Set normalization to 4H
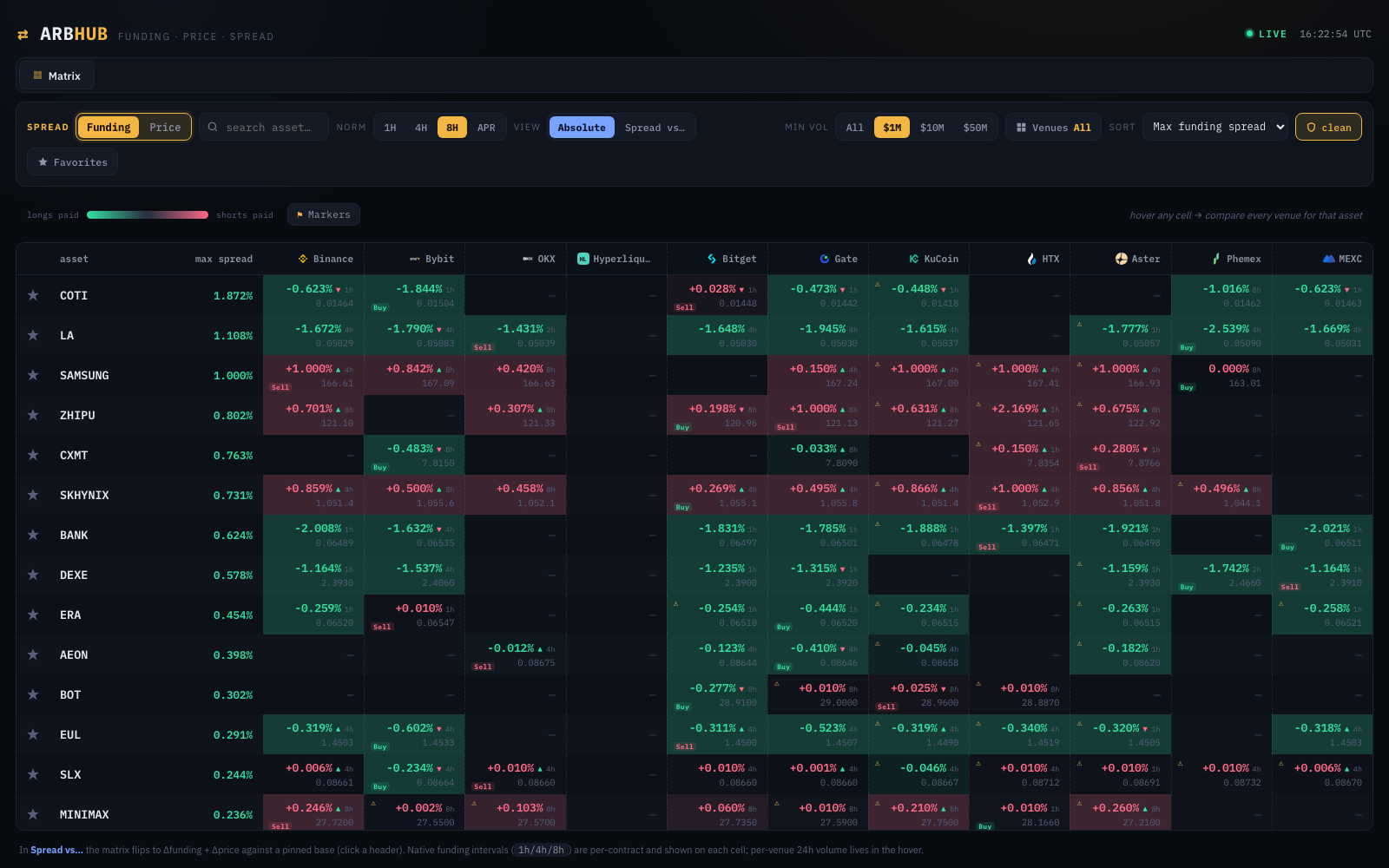The height and width of the screenshot is (868, 1389). coord(421,128)
